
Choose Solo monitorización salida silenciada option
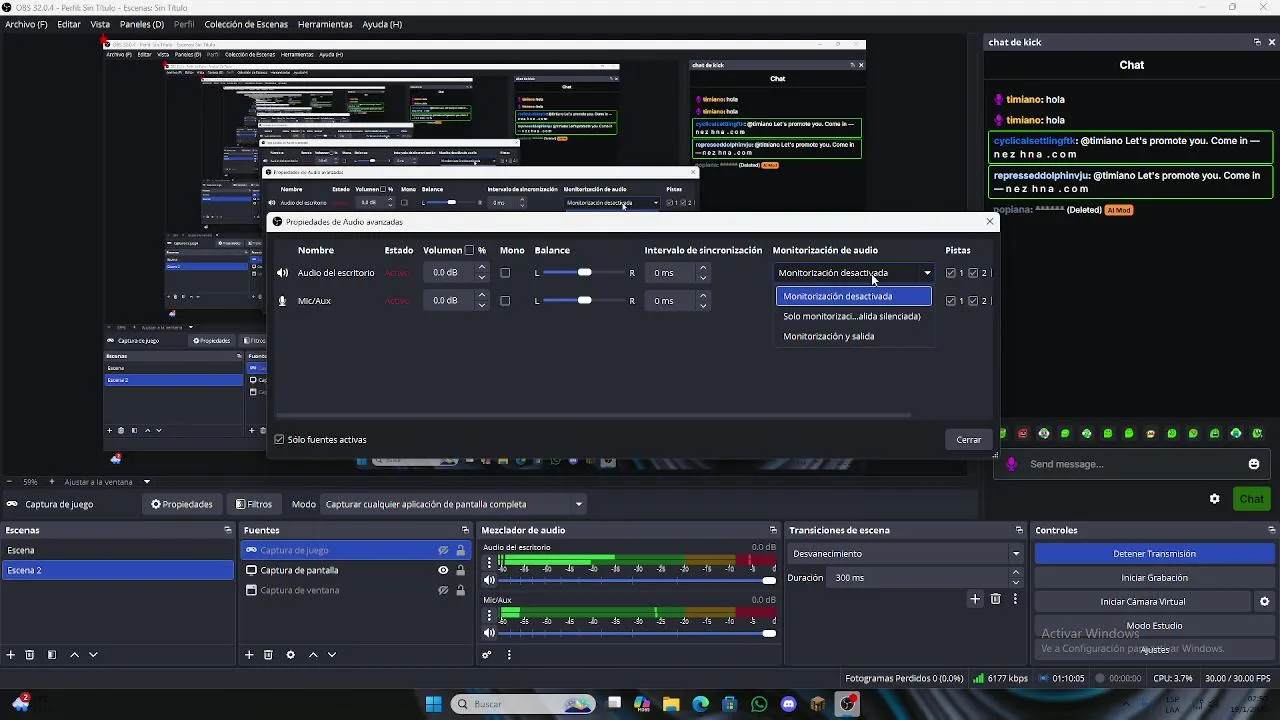[x=852, y=316]
